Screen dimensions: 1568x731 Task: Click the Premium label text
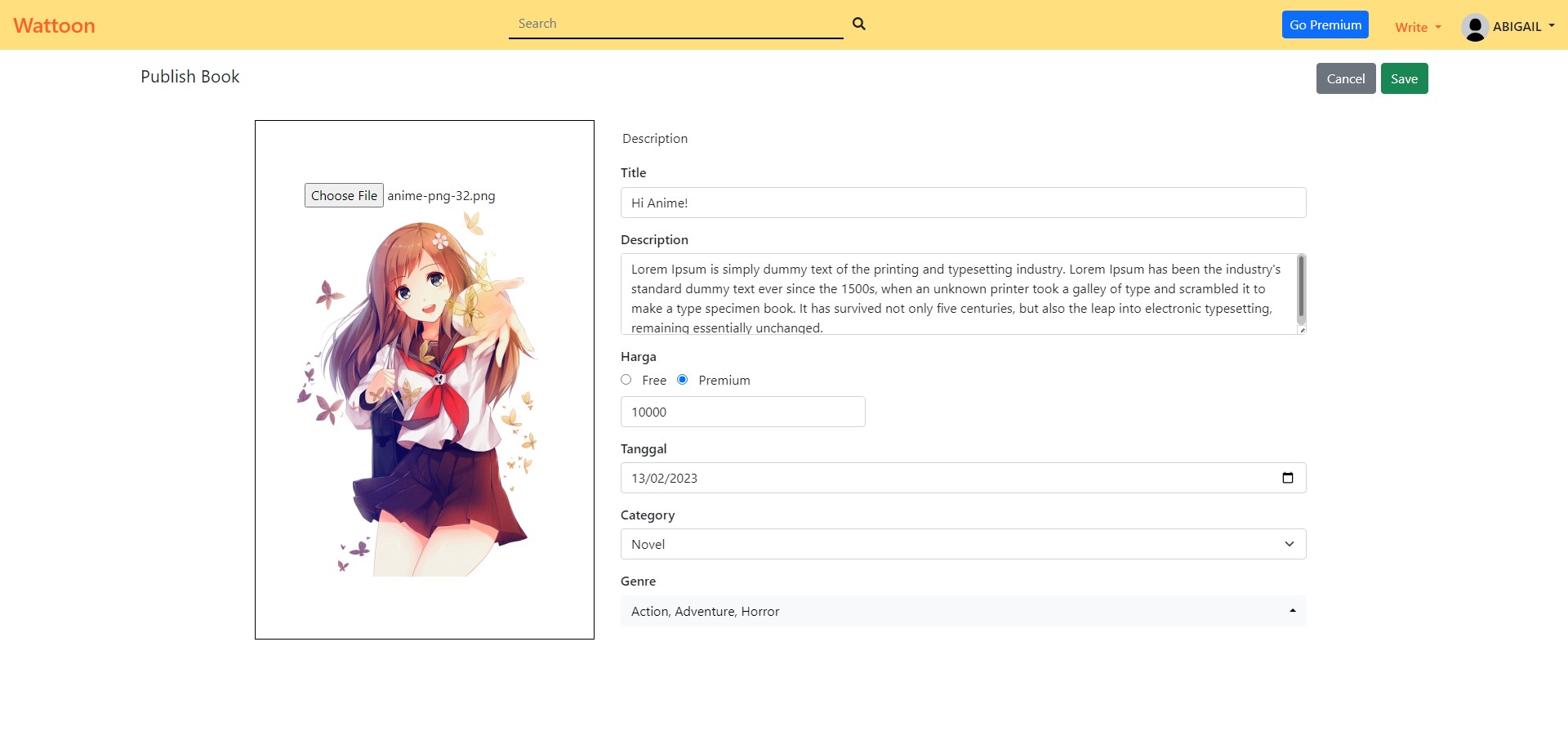click(x=724, y=381)
